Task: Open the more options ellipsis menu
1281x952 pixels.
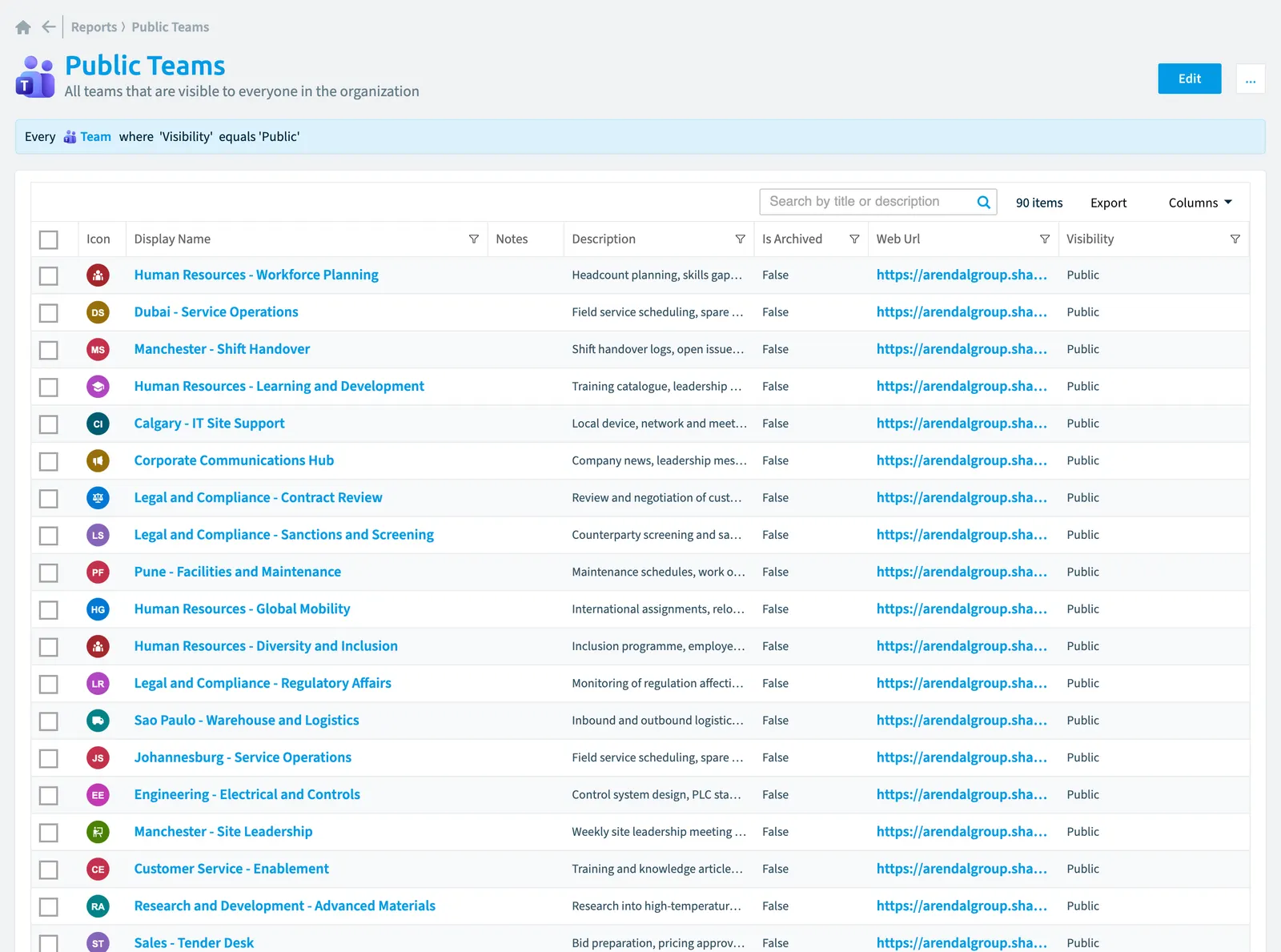Action: [x=1251, y=78]
